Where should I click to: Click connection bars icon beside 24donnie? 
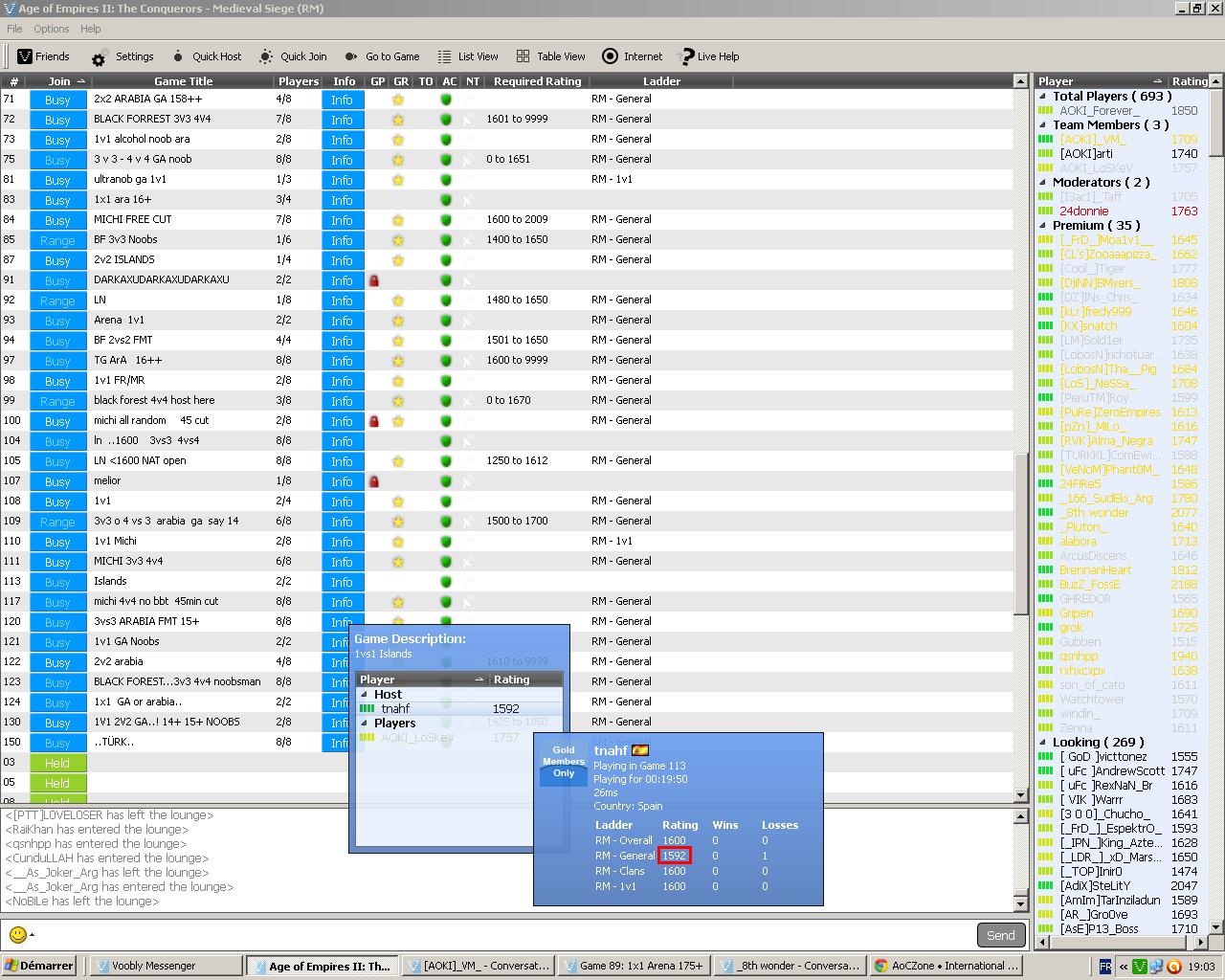click(1046, 212)
